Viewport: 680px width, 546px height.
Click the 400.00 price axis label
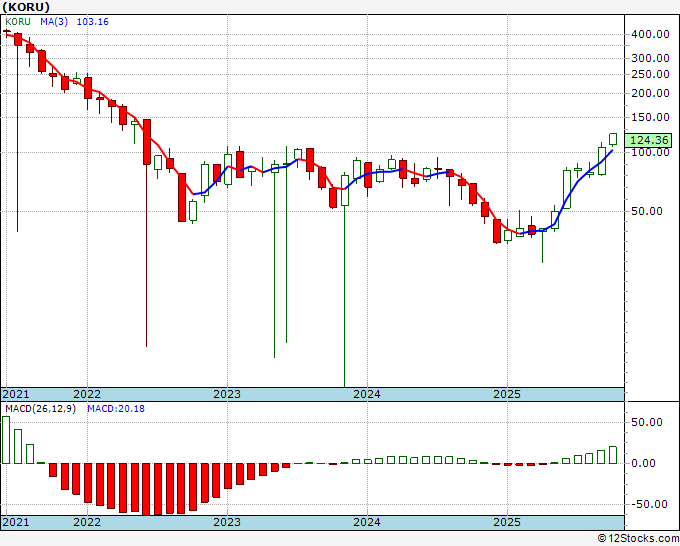point(649,34)
